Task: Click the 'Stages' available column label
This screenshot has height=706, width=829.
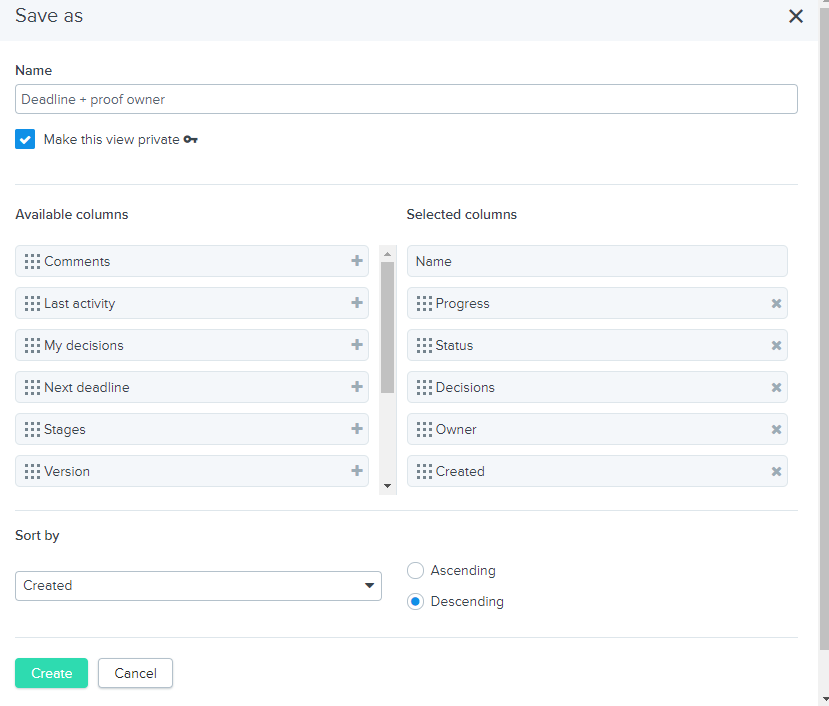Action: pos(65,429)
